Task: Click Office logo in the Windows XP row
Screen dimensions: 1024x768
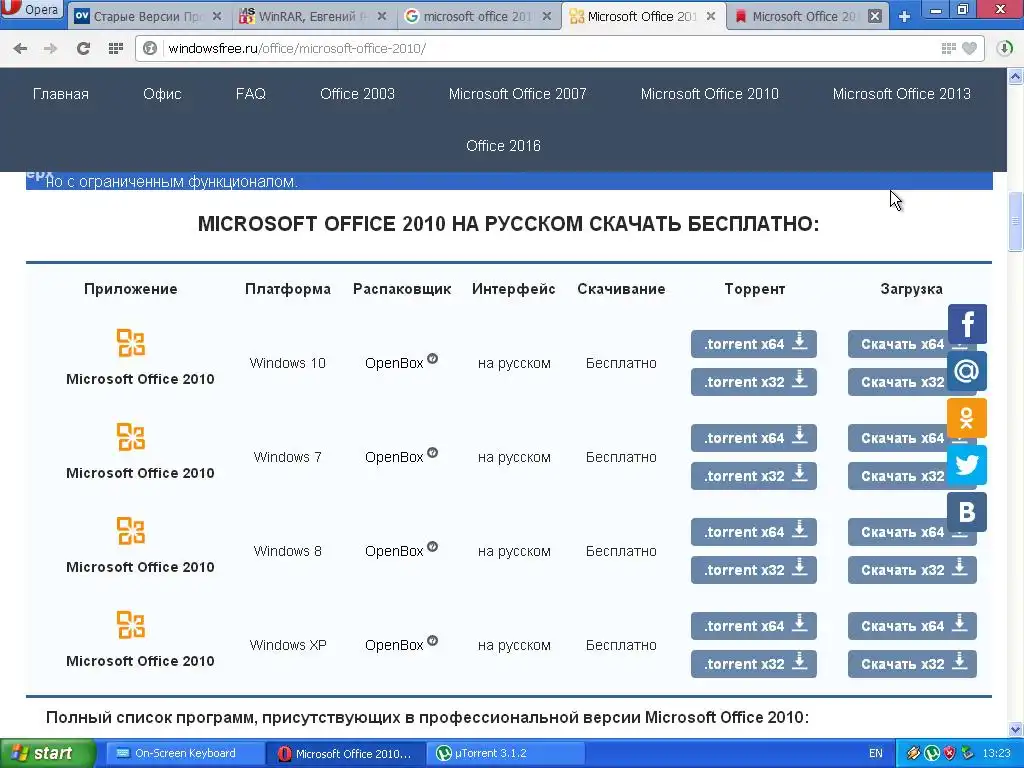Action: pyautogui.click(x=131, y=625)
